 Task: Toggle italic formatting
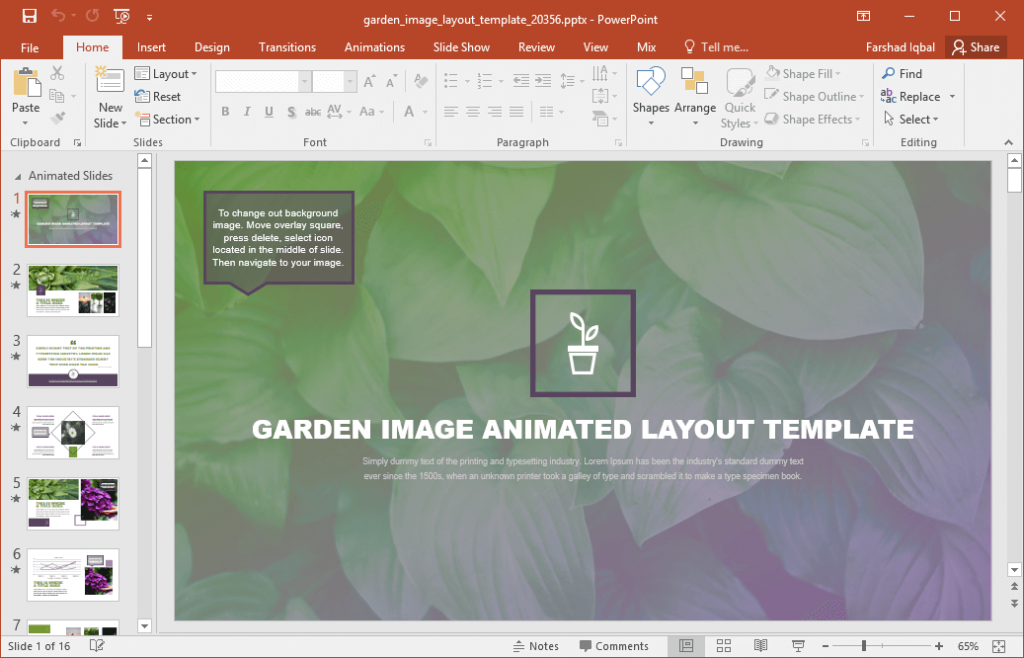[x=246, y=111]
